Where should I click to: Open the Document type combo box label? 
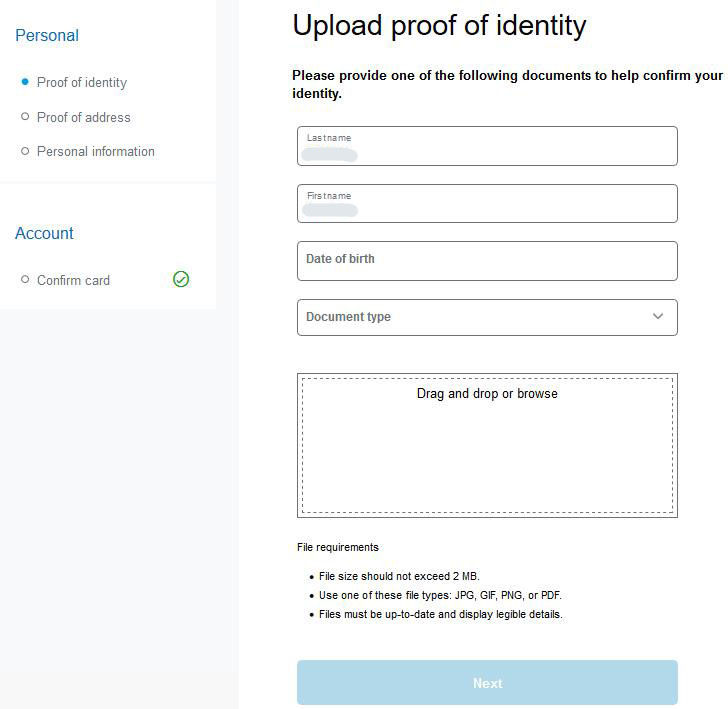pos(349,317)
